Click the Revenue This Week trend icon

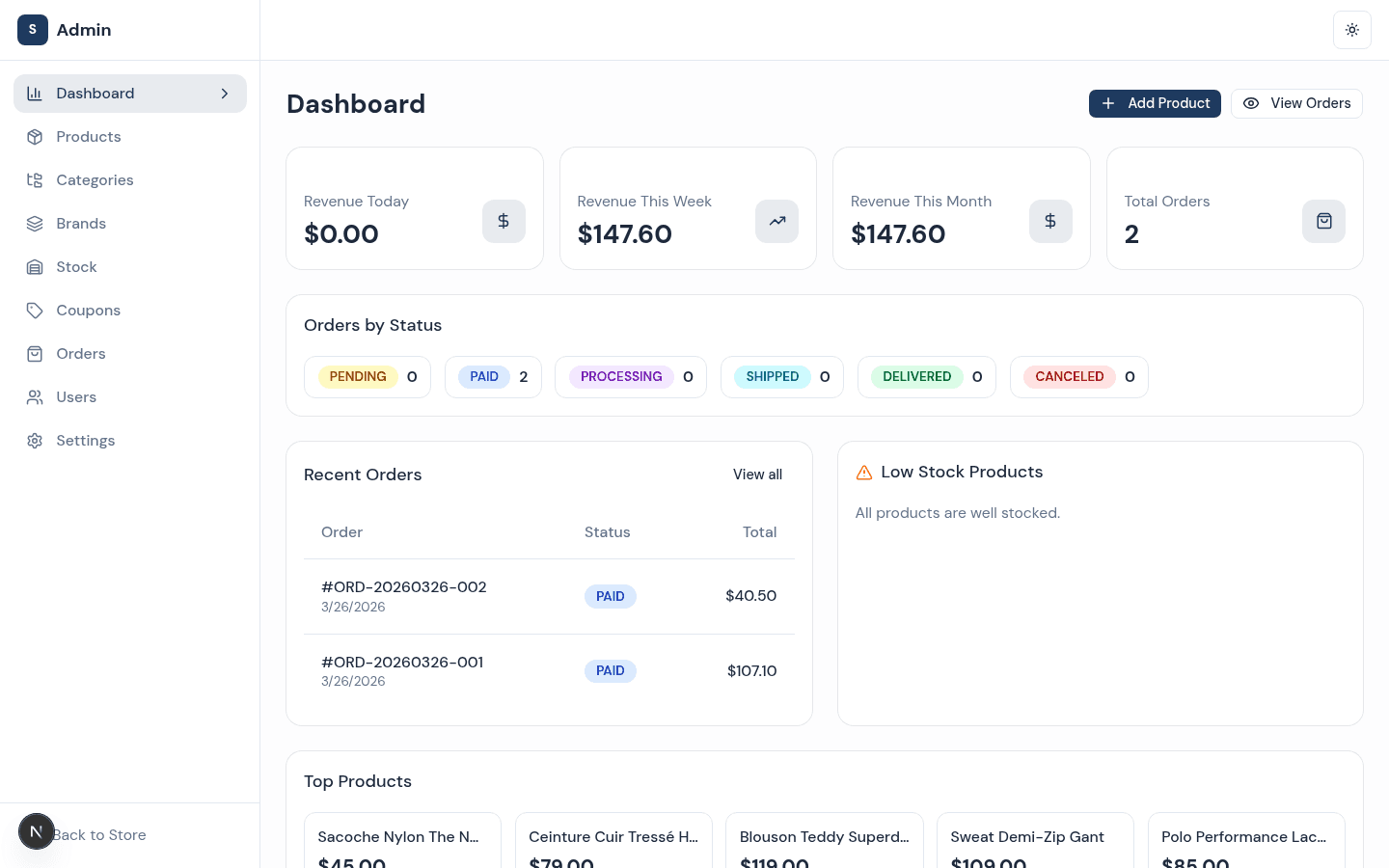pyautogui.click(x=776, y=221)
